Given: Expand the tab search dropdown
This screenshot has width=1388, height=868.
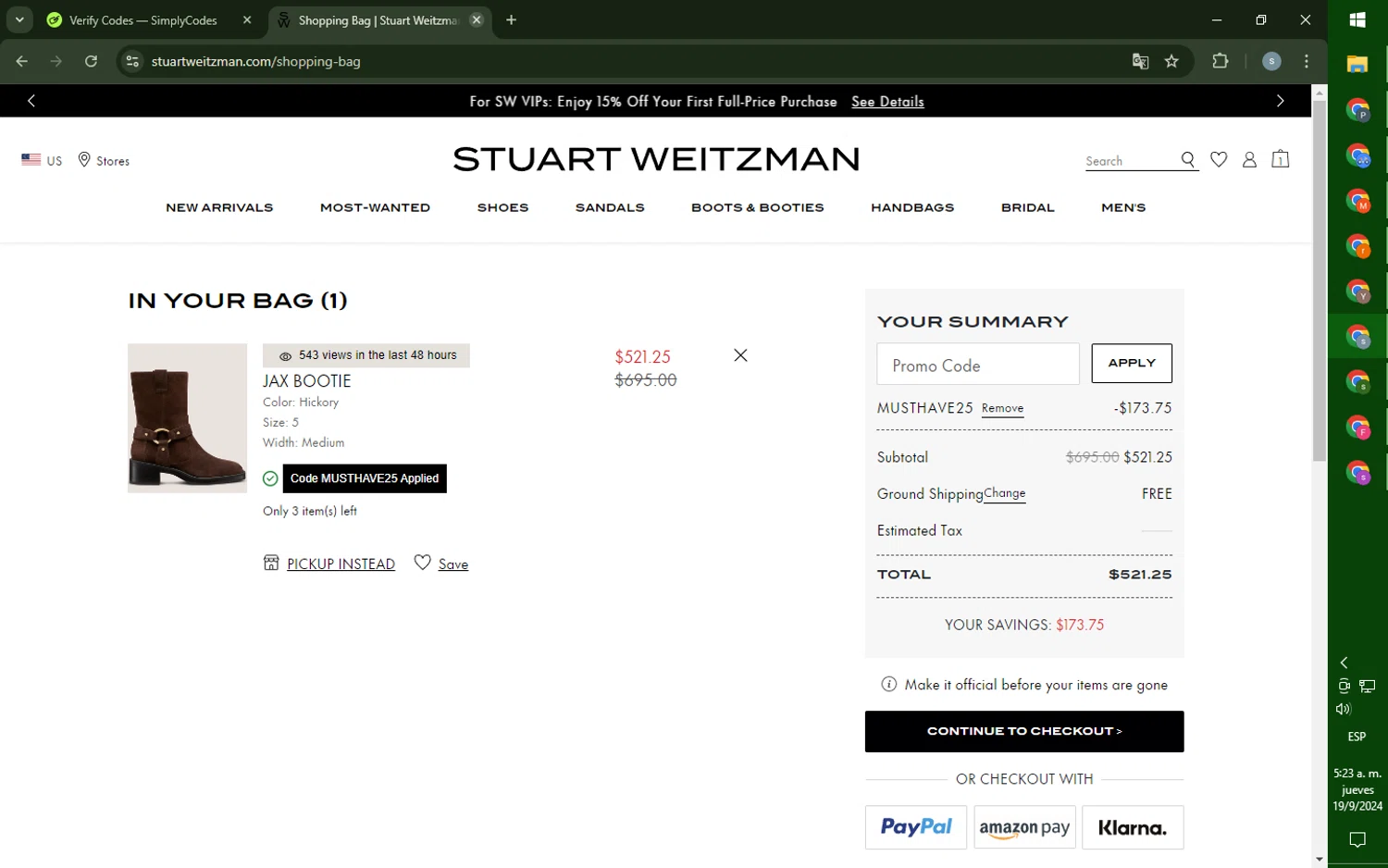Looking at the screenshot, I should pyautogui.click(x=19, y=19).
